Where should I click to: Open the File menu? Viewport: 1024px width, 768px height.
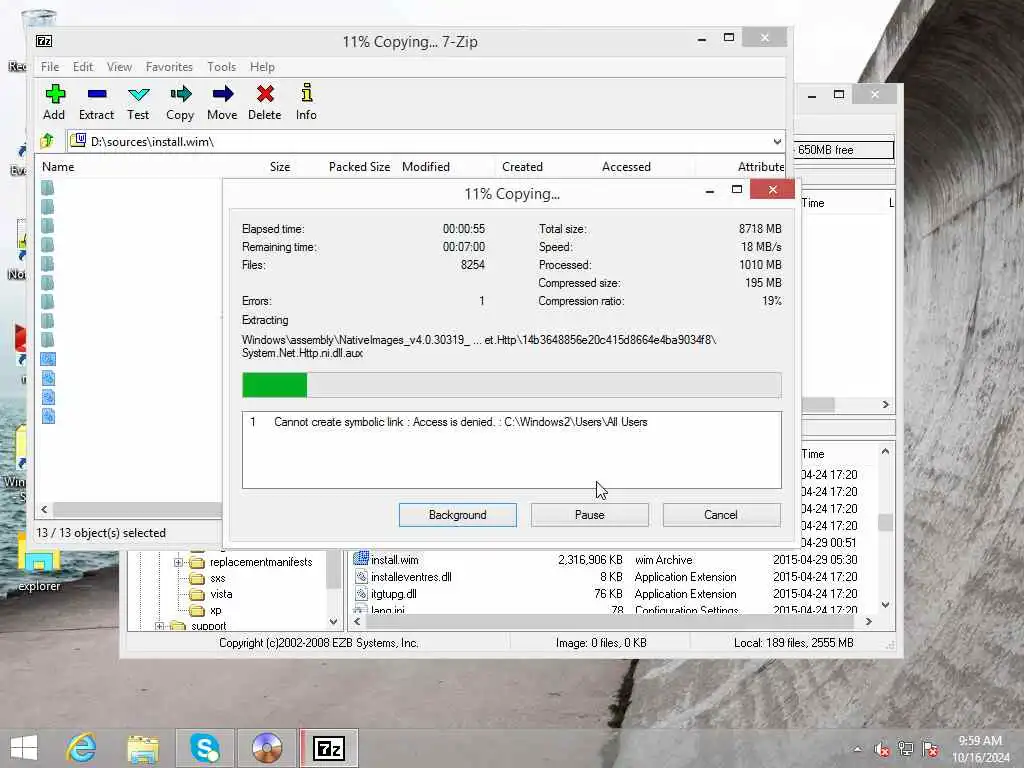pos(50,67)
